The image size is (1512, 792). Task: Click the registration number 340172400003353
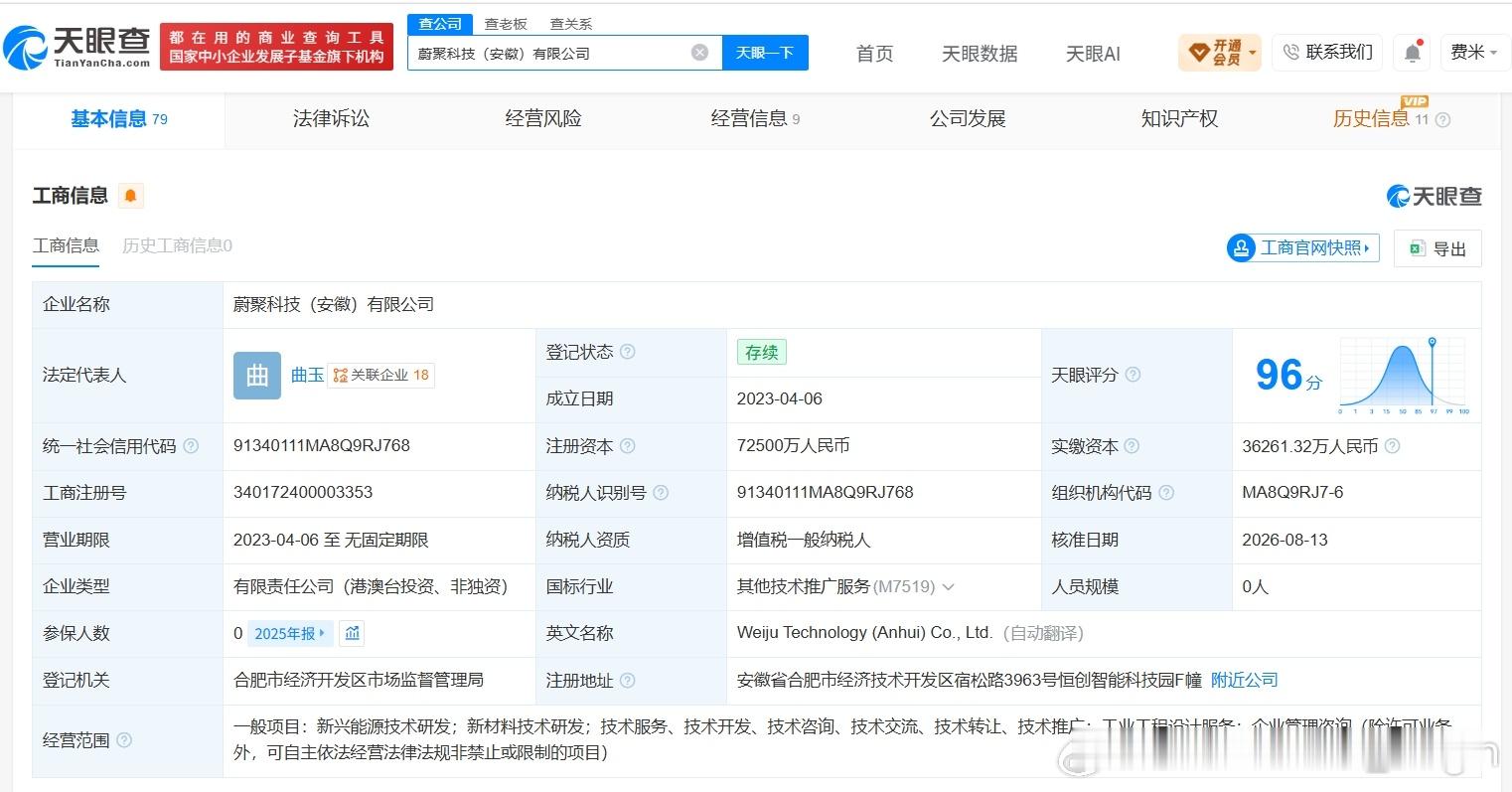coord(303,493)
